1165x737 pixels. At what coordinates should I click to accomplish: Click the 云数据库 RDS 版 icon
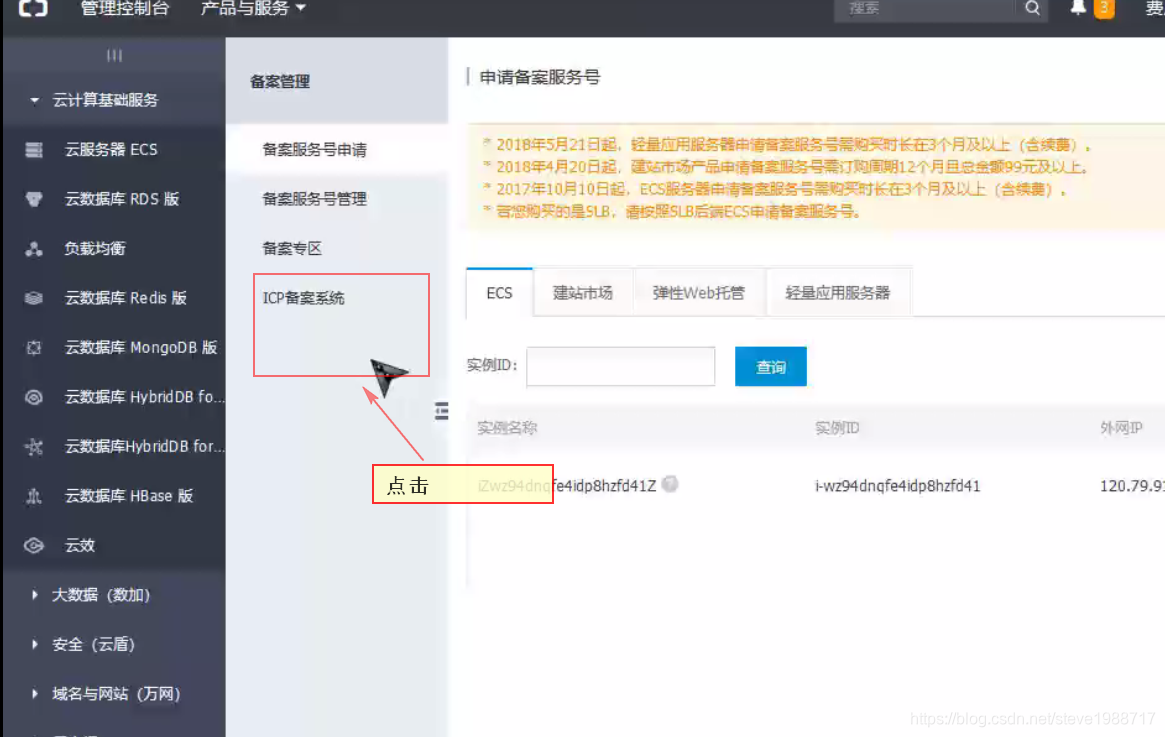click(x=33, y=199)
